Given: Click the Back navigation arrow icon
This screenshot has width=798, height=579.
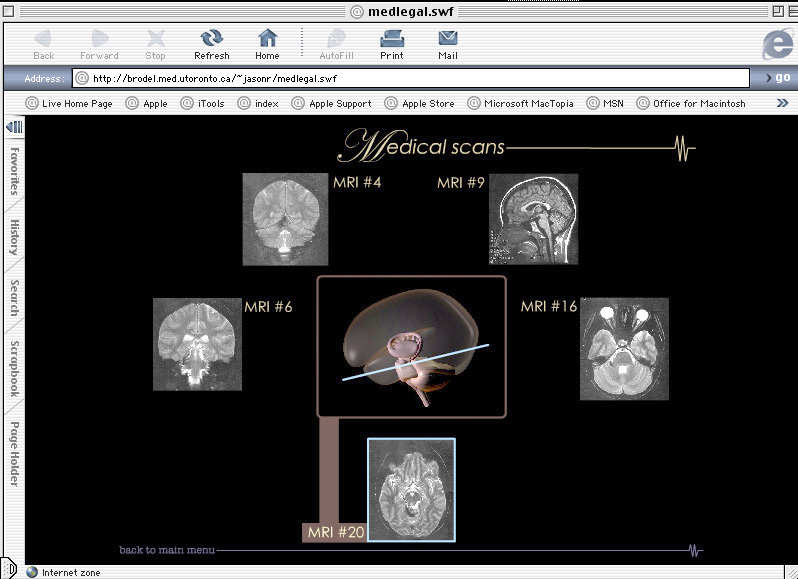Looking at the screenshot, I should click(x=44, y=39).
